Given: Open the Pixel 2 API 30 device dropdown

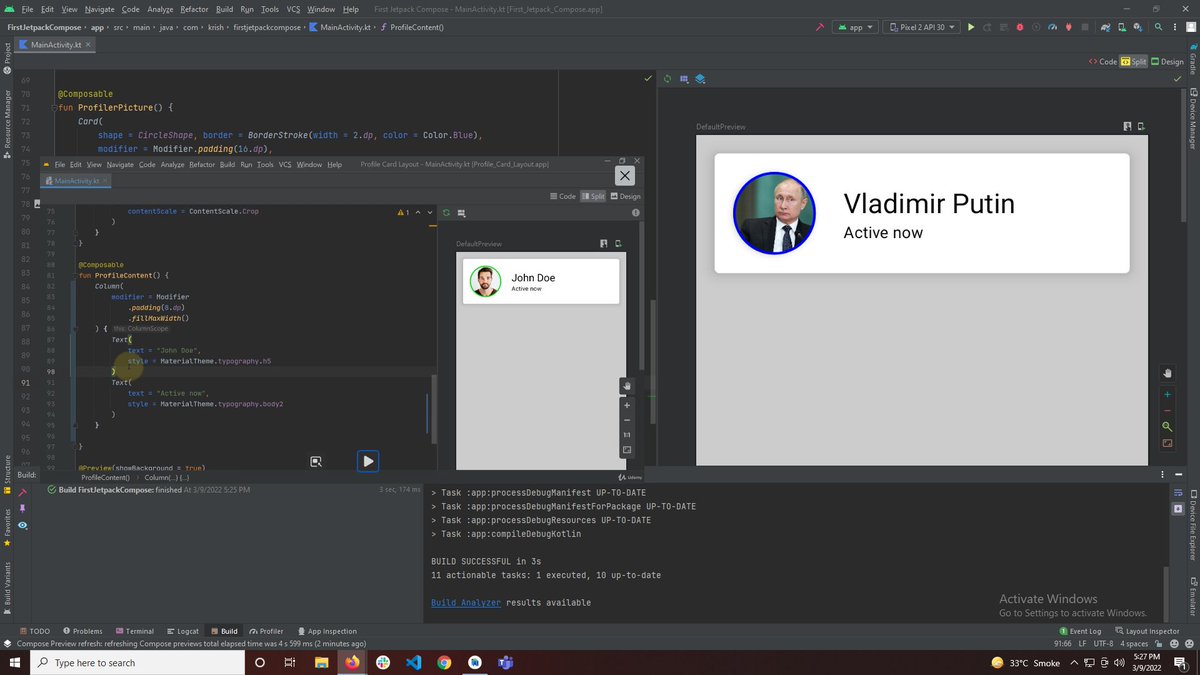Looking at the screenshot, I should click(x=919, y=27).
